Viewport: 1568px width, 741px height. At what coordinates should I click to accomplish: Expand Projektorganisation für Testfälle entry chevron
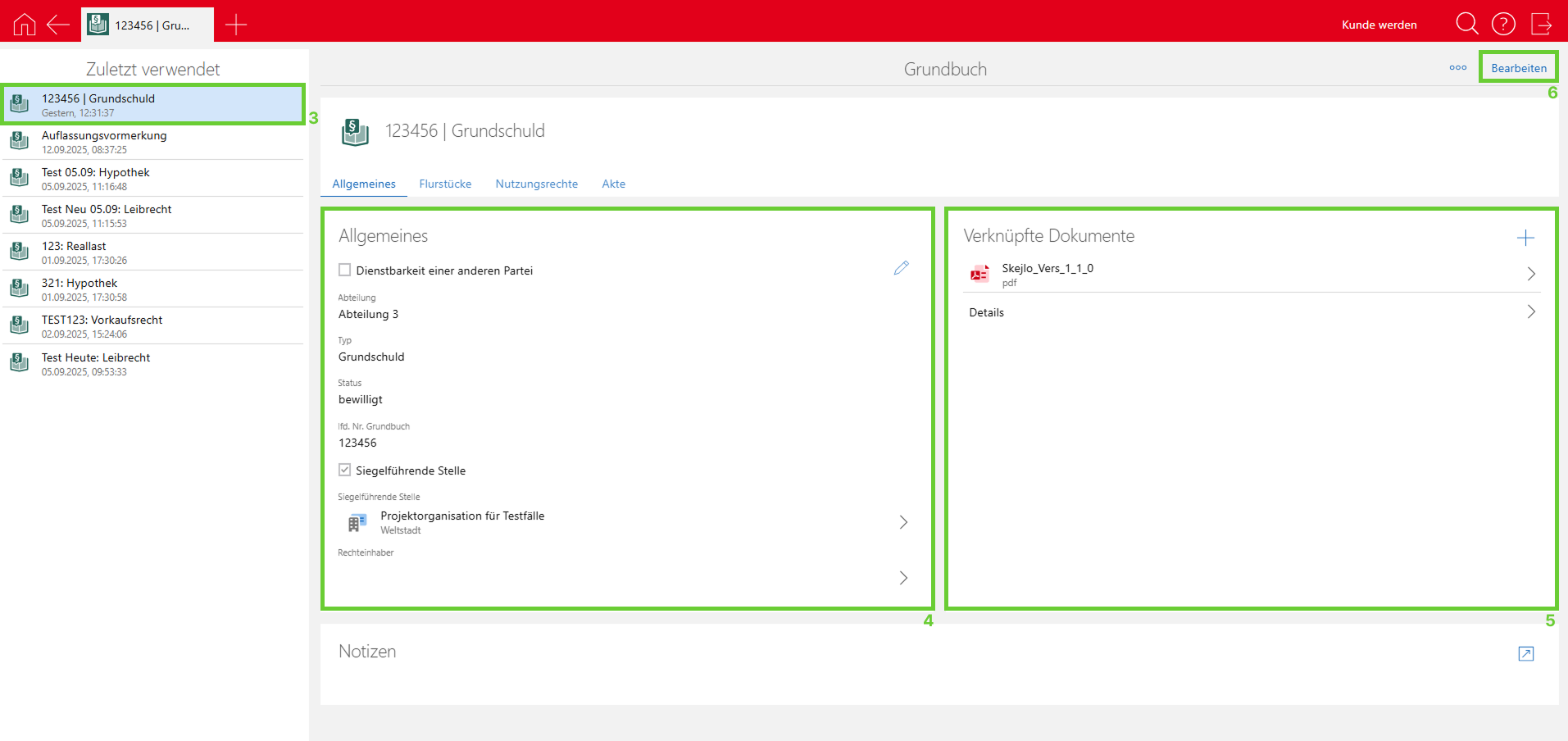[x=903, y=522]
